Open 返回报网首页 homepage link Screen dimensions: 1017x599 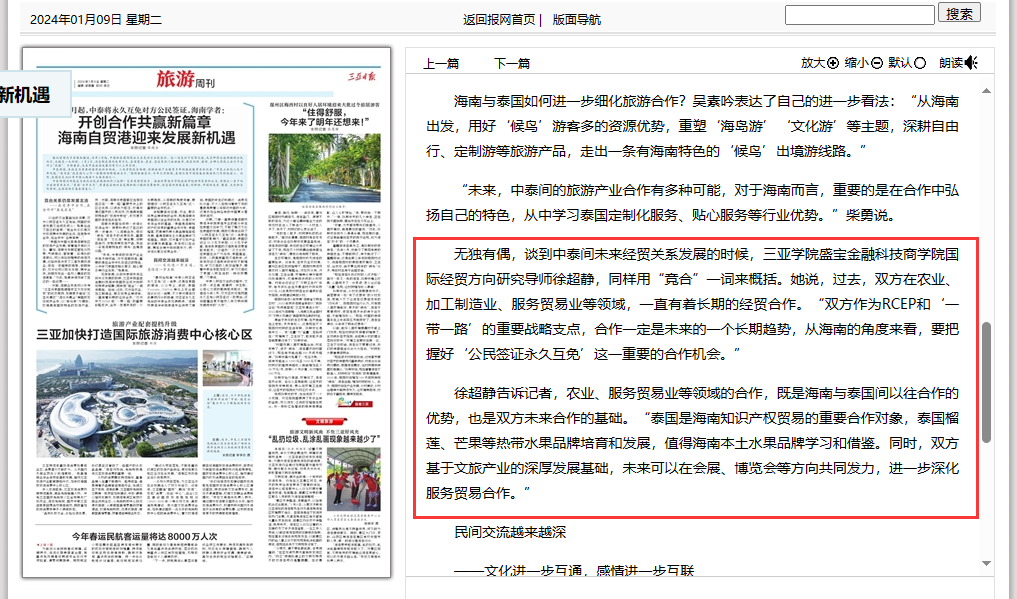(499, 19)
